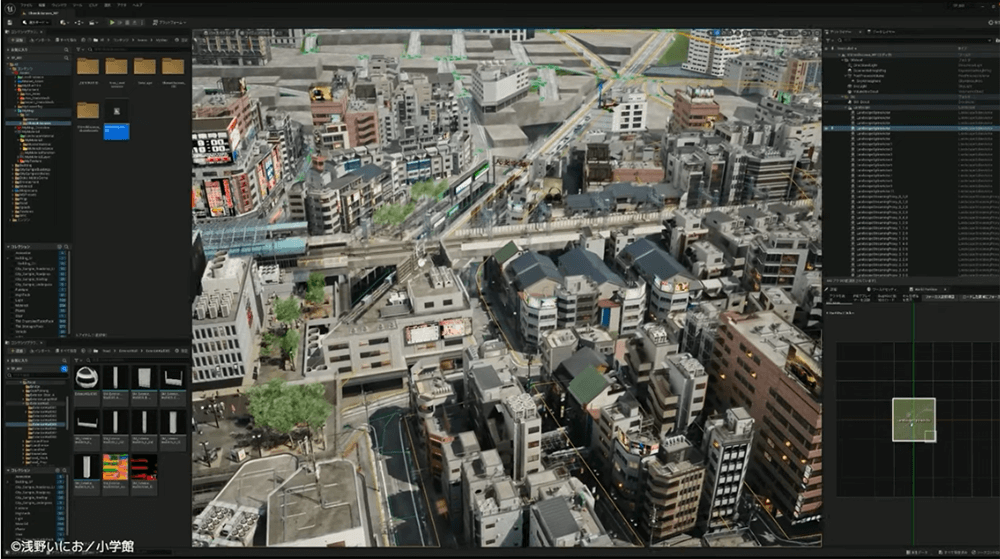Open the viewport perspective mode dropdown
The width and height of the screenshot is (1000, 559).
(x=220, y=33)
